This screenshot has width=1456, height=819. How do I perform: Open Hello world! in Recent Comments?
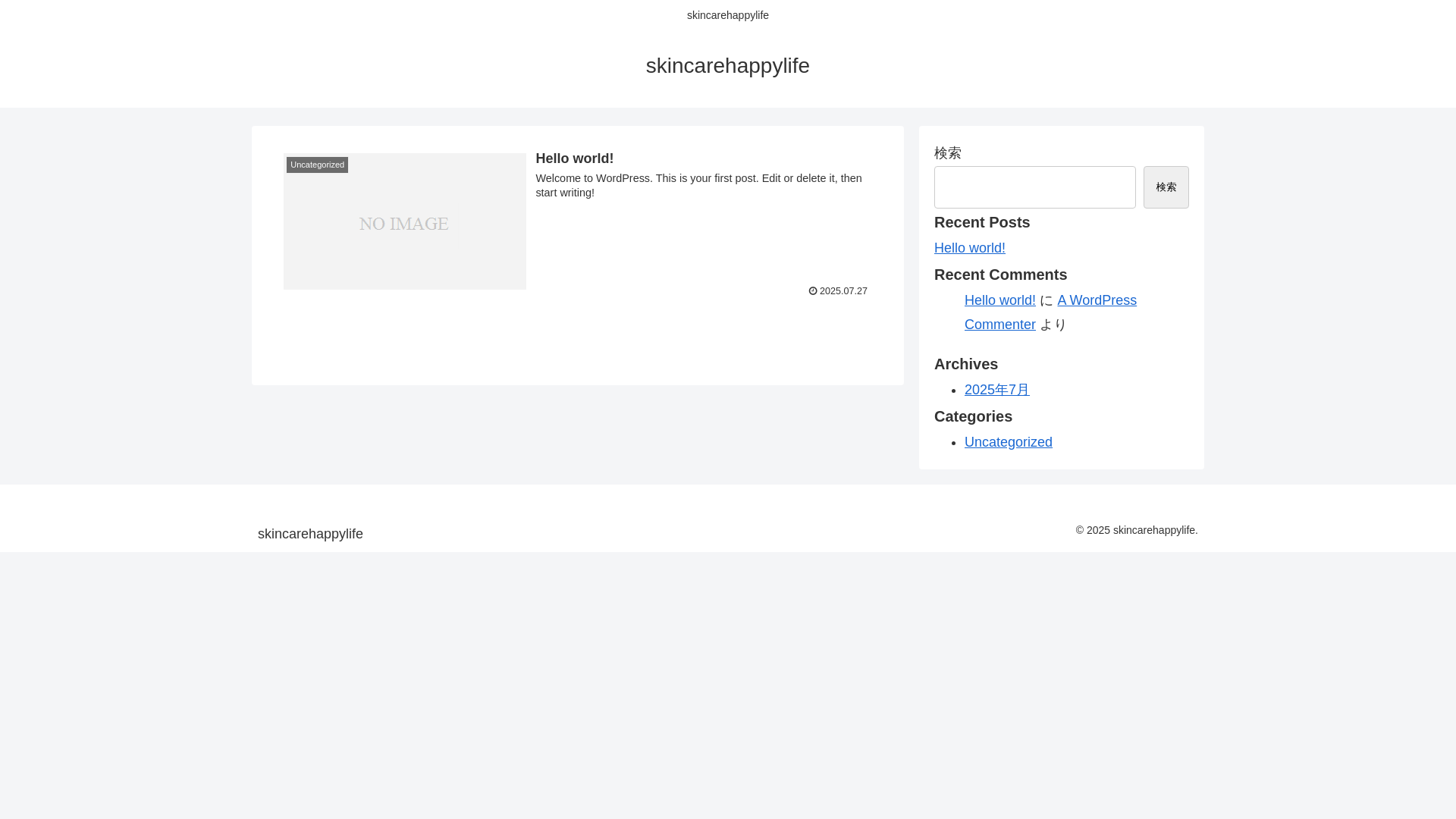point(999,300)
